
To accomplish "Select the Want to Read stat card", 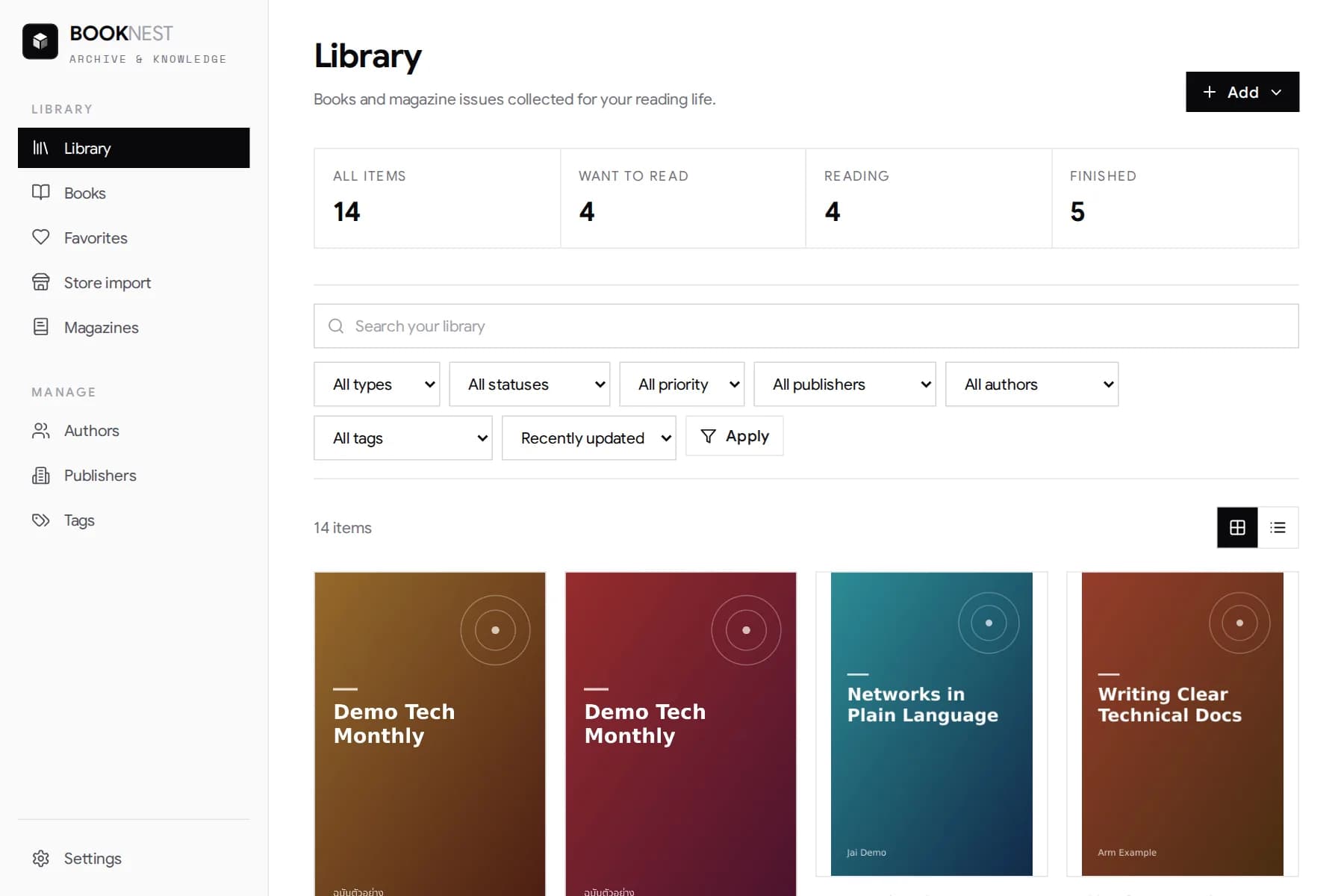I will [682, 199].
